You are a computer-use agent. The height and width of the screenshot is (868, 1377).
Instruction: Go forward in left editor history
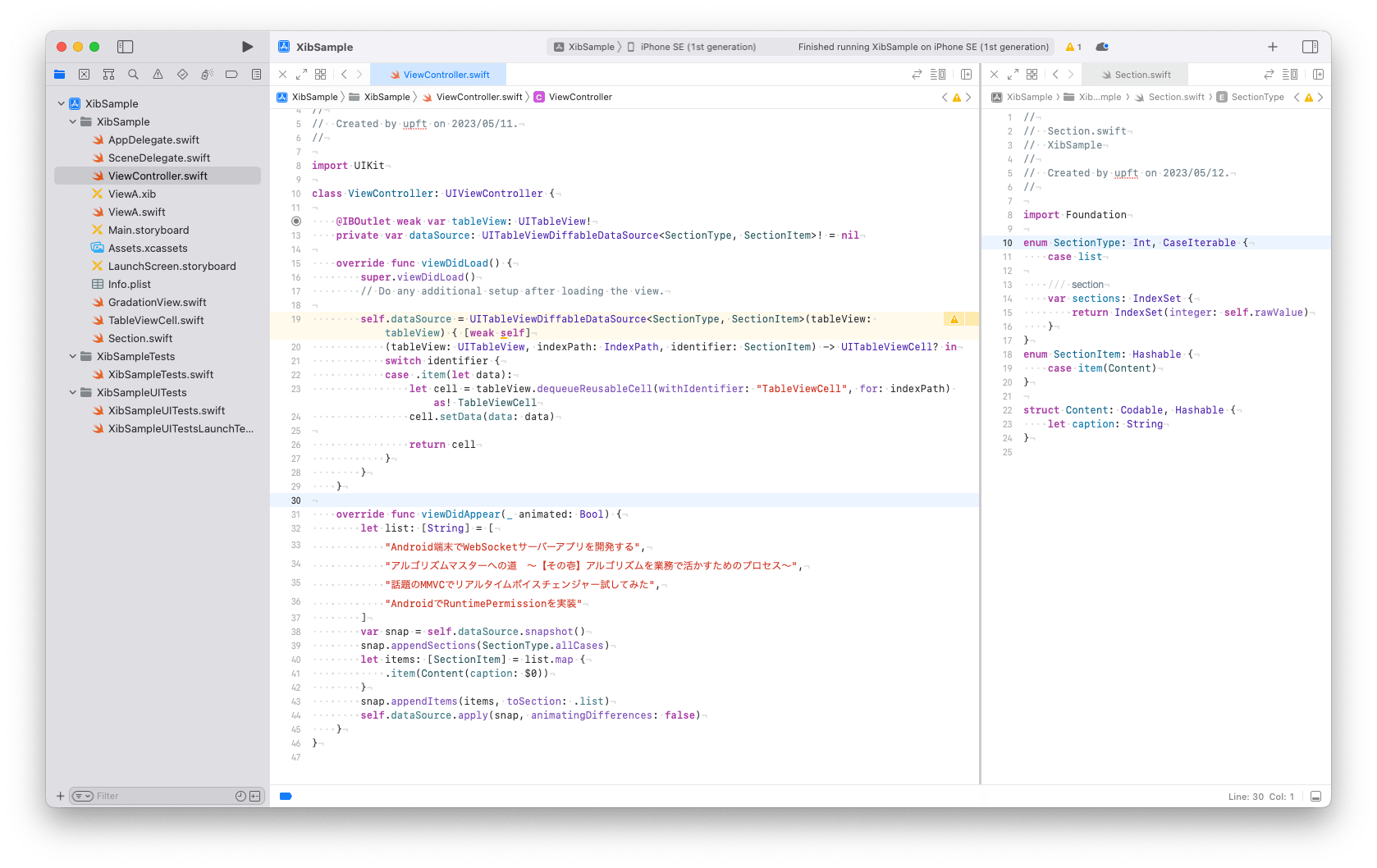click(x=359, y=75)
